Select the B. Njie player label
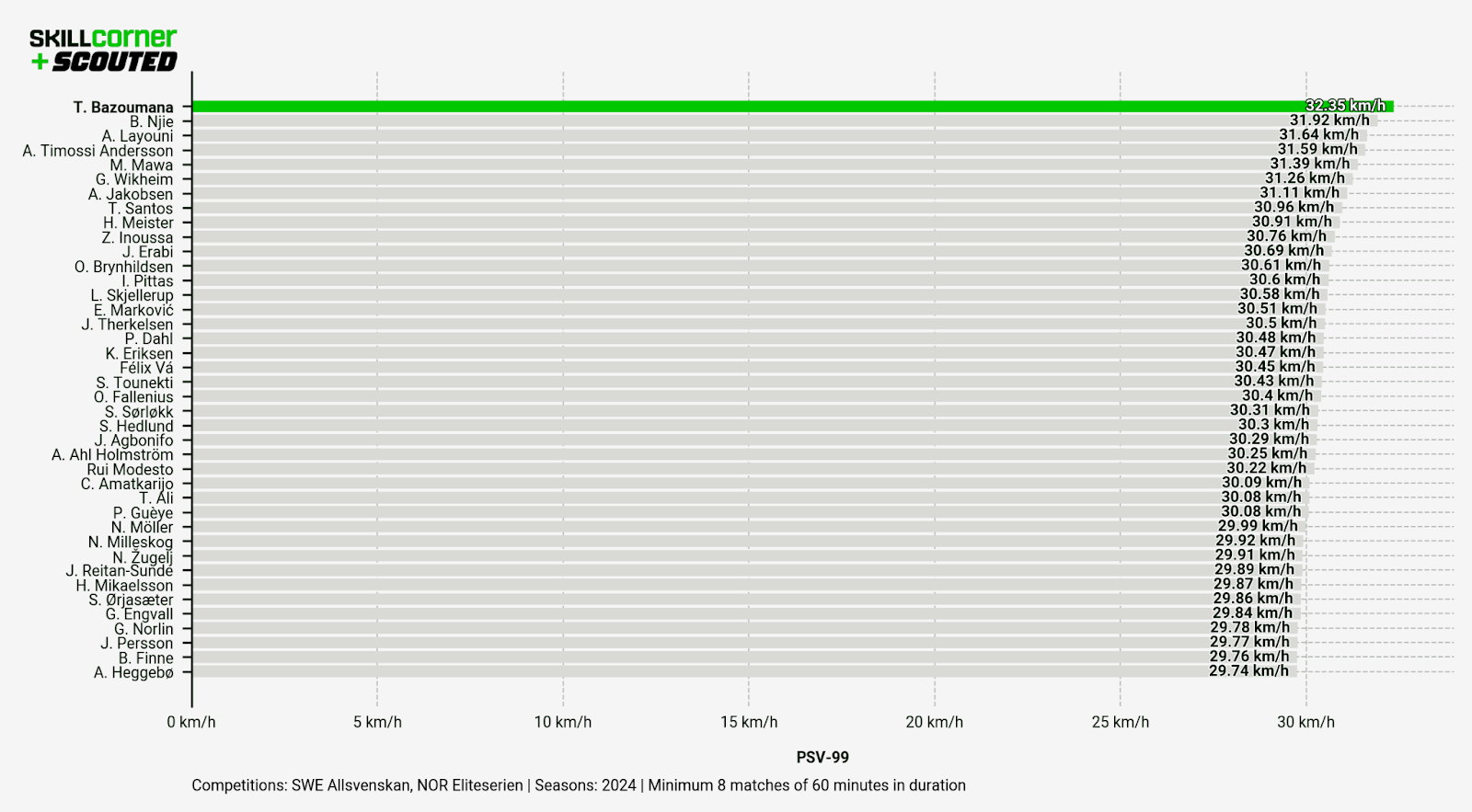Image resolution: width=1472 pixels, height=812 pixels. click(x=151, y=121)
